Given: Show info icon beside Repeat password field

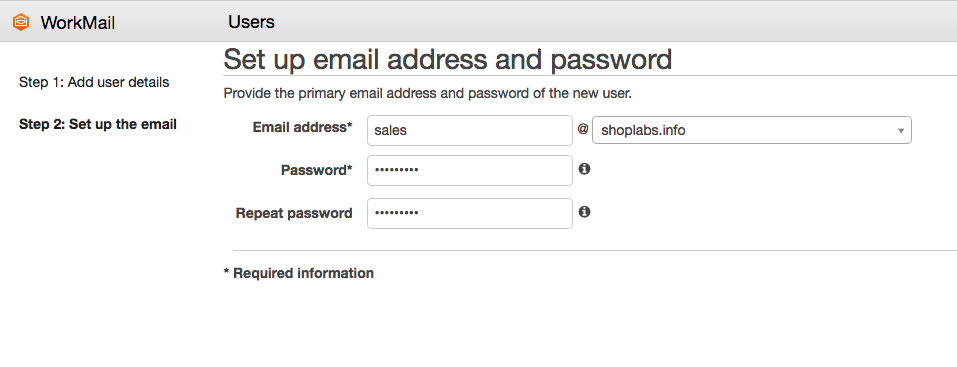Looking at the screenshot, I should 584,212.
